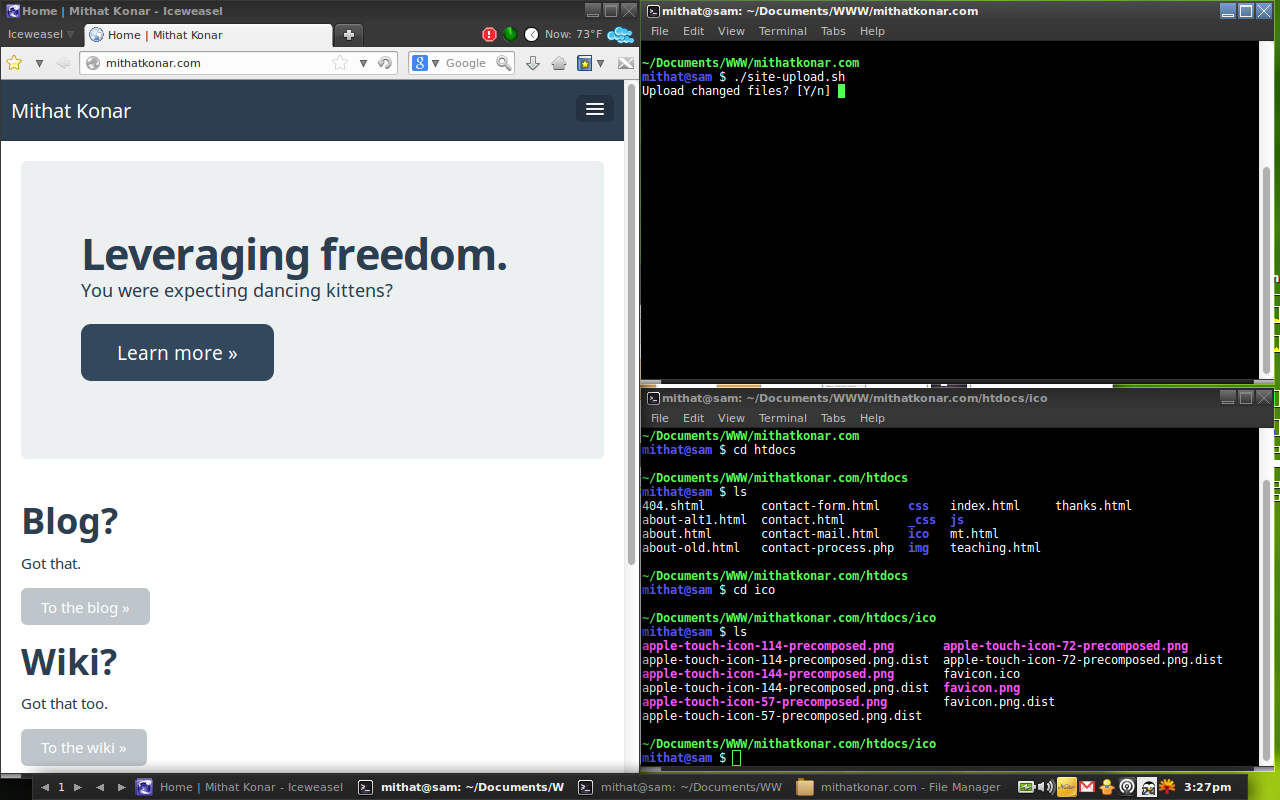Go to the browser home icon
The image size is (1280, 800).
(559, 63)
